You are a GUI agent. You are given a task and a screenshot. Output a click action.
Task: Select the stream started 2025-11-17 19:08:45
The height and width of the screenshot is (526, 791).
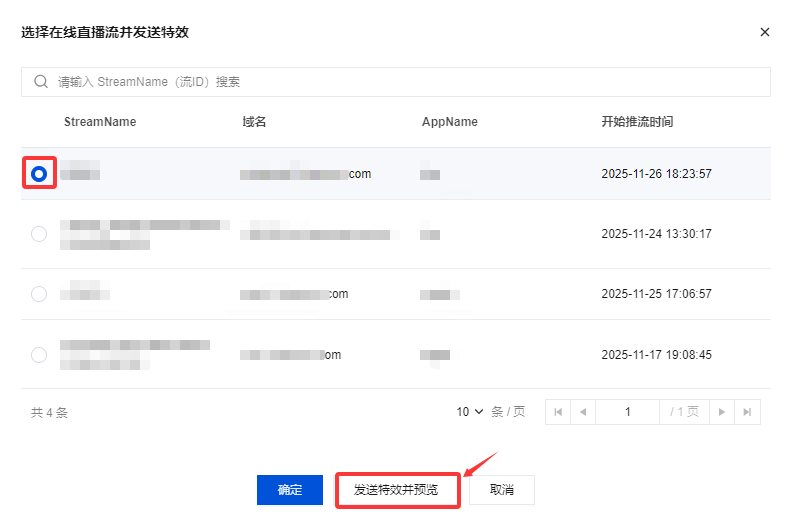pyautogui.click(x=39, y=354)
